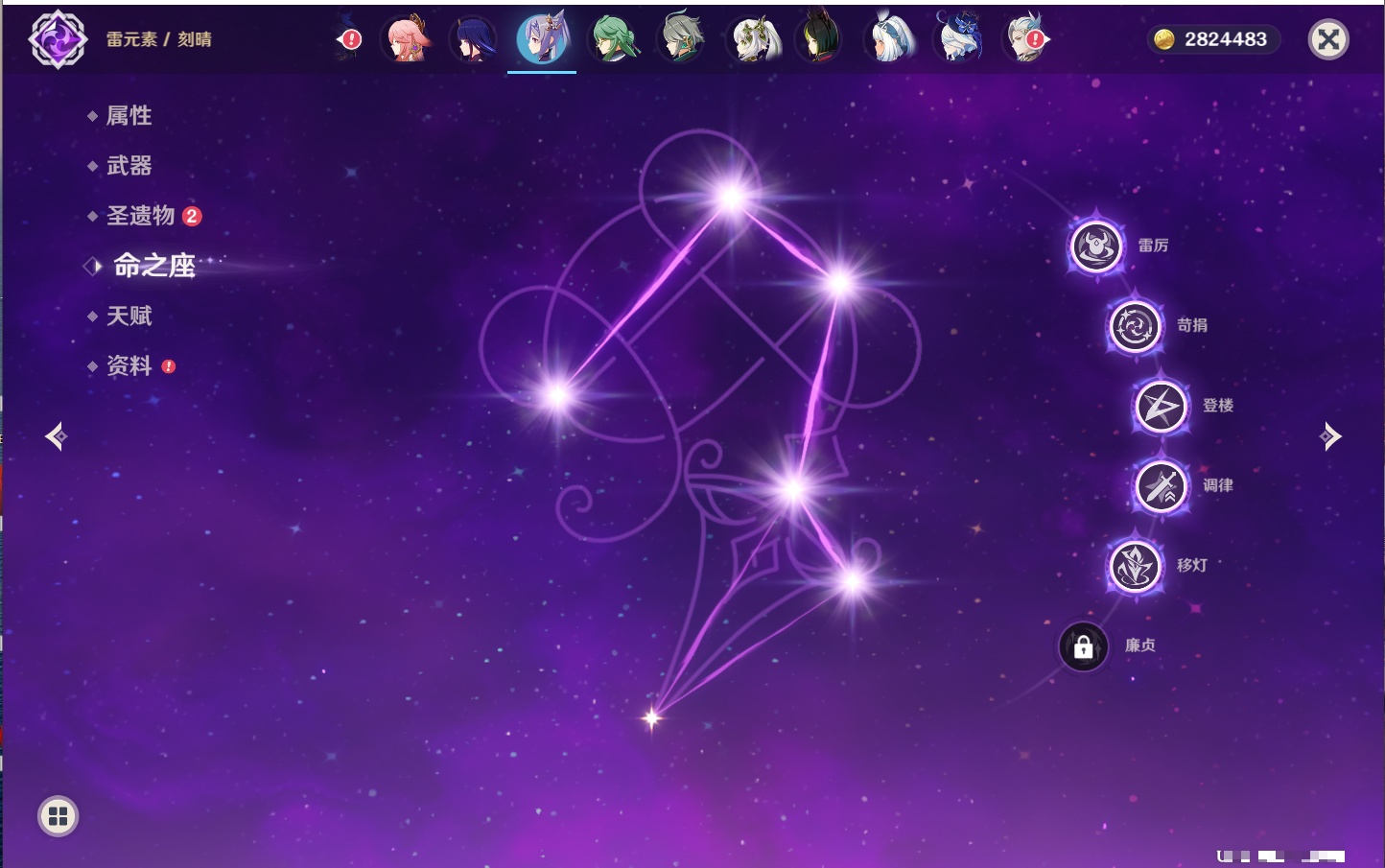This screenshot has height=868, width=1385.
Task: Click the 苛捐 label text
Action: (x=1192, y=325)
